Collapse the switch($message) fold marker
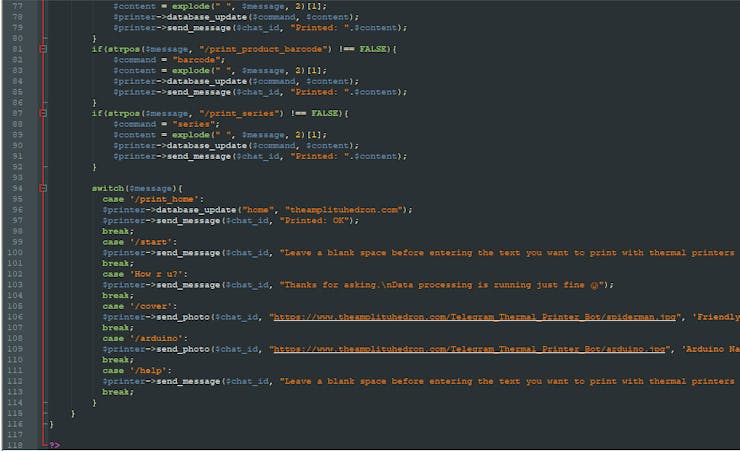The width and height of the screenshot is (740, 451). (43, 188)
